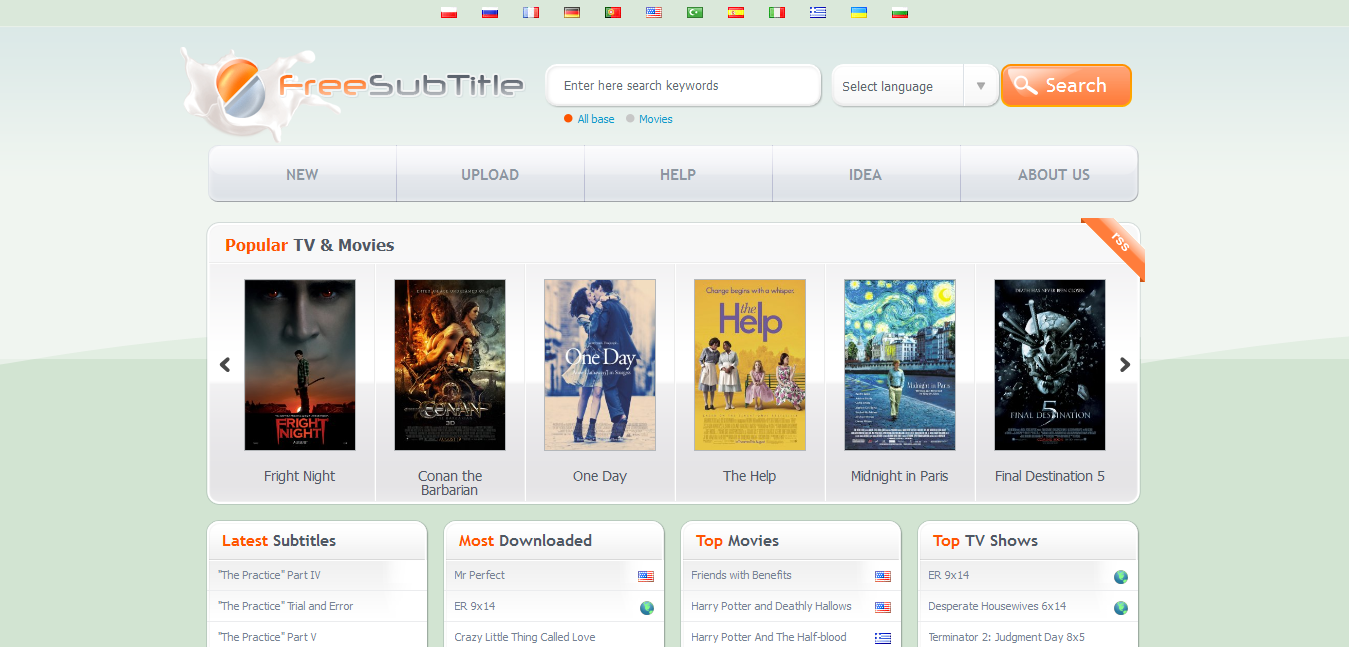The width and height of the screenshot is (1349, 647).
Task: Open the 'The Help' title link
Action: [x=750, y=476]
